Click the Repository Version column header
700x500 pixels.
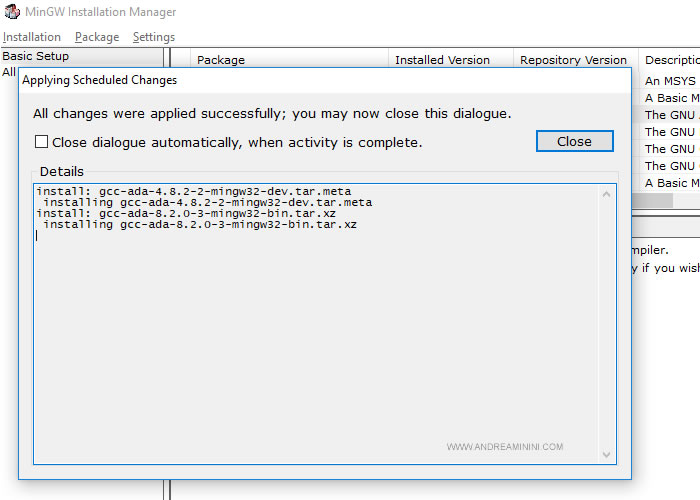(573, 60)
